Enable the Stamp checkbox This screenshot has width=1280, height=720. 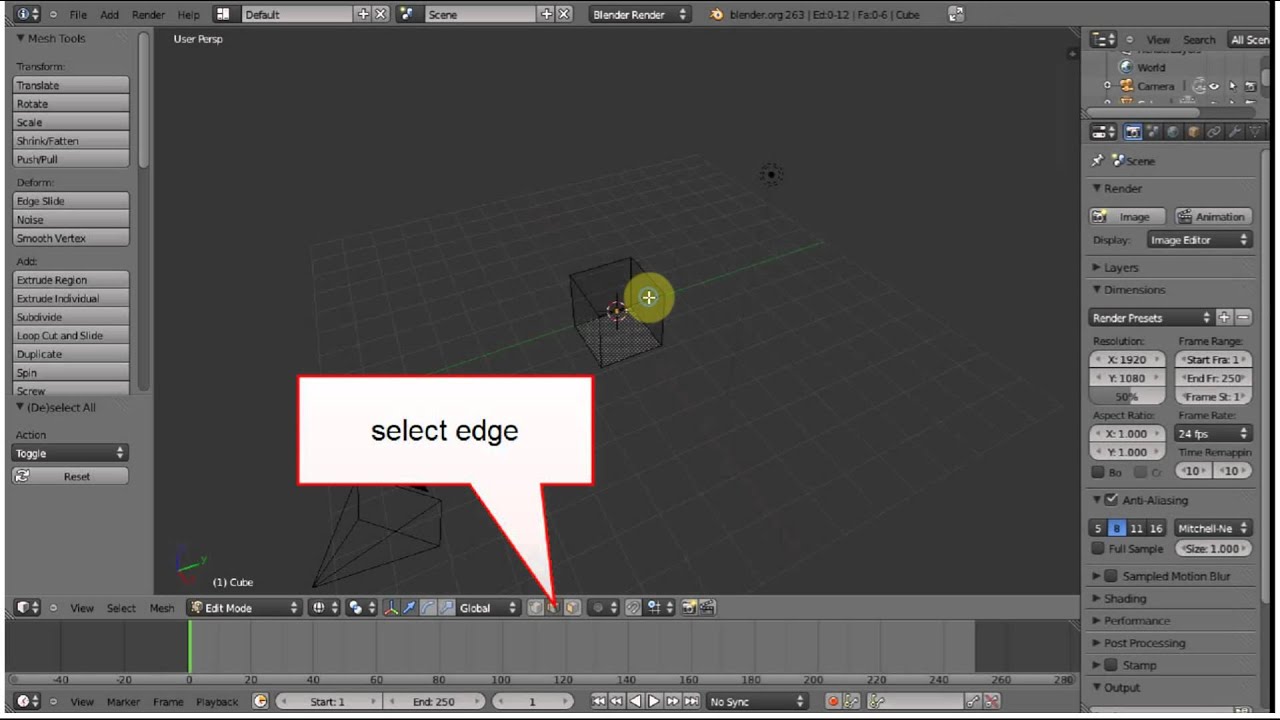pyautogui.click(x=1111, y=665)
